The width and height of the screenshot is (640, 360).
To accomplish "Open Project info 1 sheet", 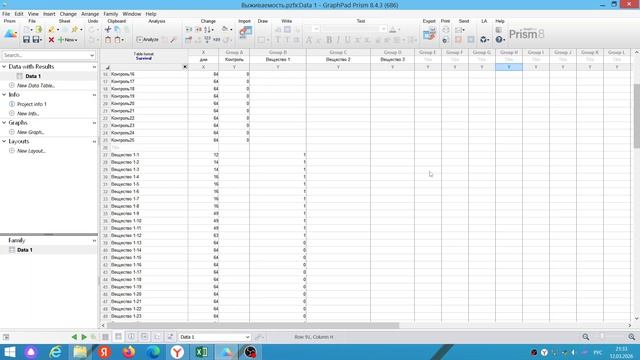I will (x=32, y=104).
